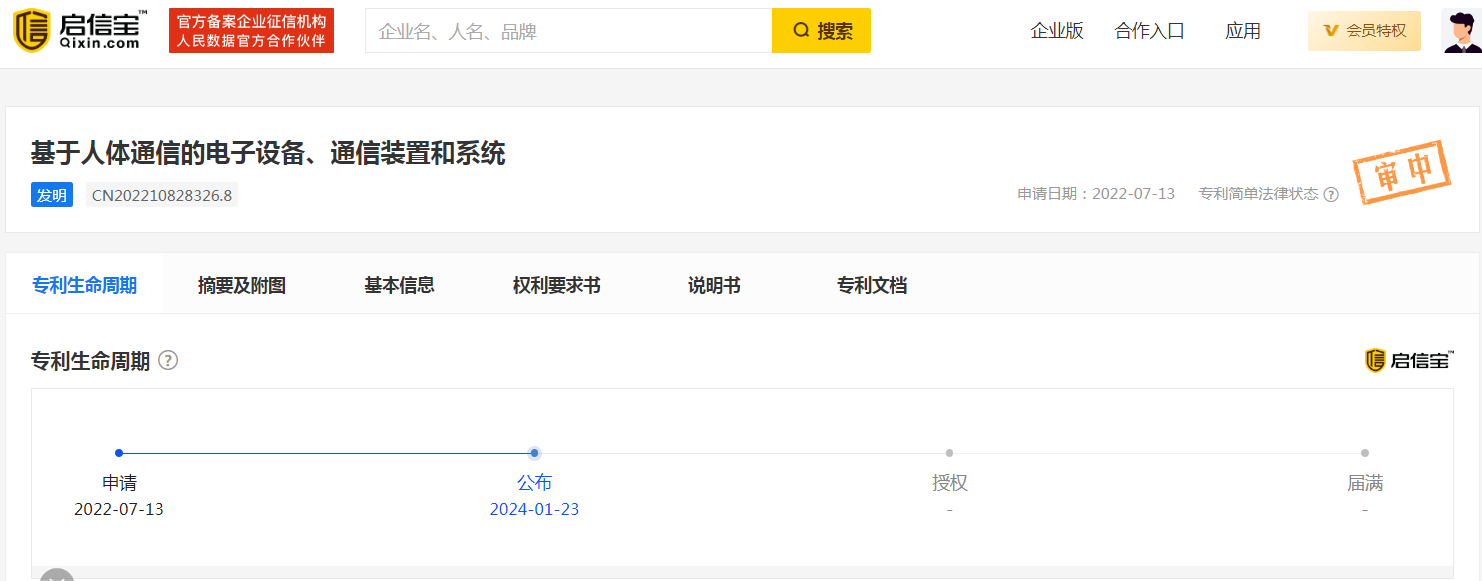1482x581 pixels.
Task: Click the user avatar icon
Action: [1460, 31]
